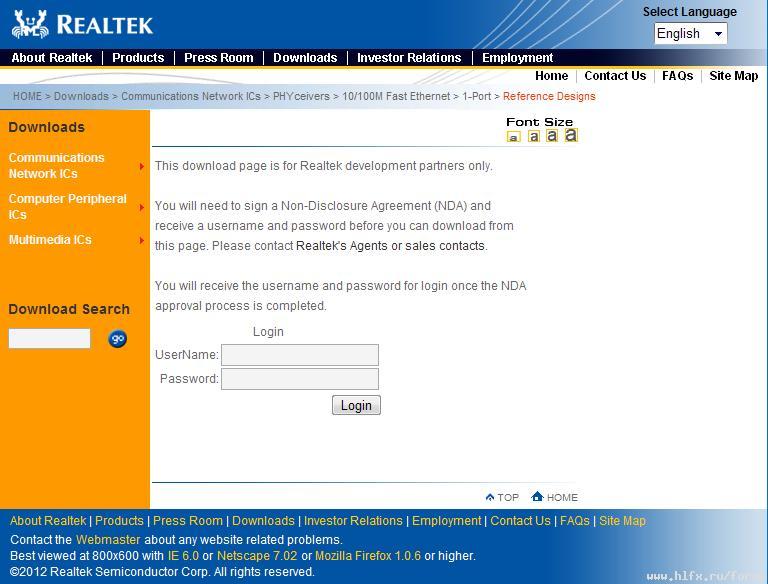Click 1-Port in the breadcrumb
This screenshot has width=768, height=584.
(477, 96)
